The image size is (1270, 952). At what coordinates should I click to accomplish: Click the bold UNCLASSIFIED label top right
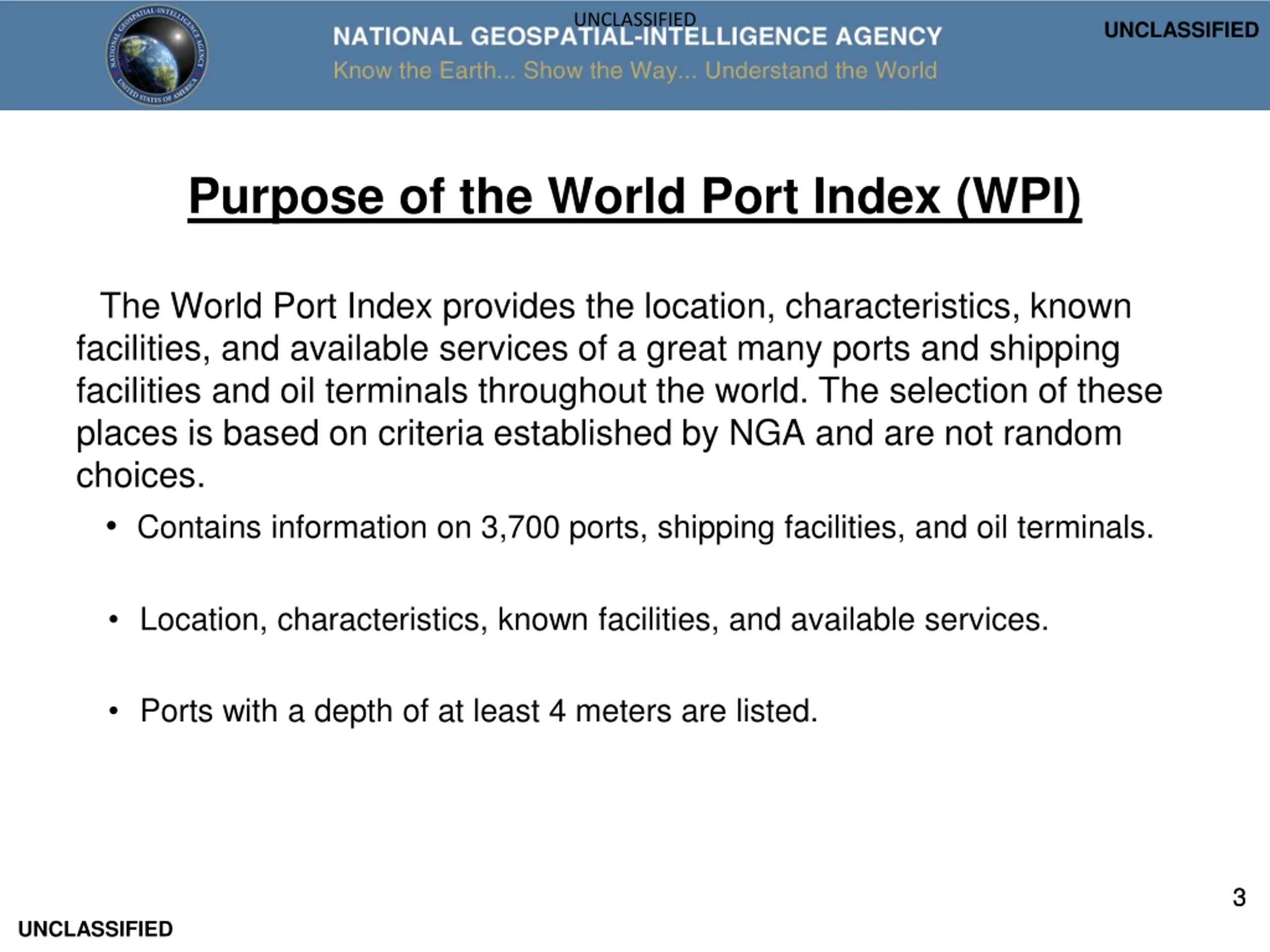tap(1181, 30)
